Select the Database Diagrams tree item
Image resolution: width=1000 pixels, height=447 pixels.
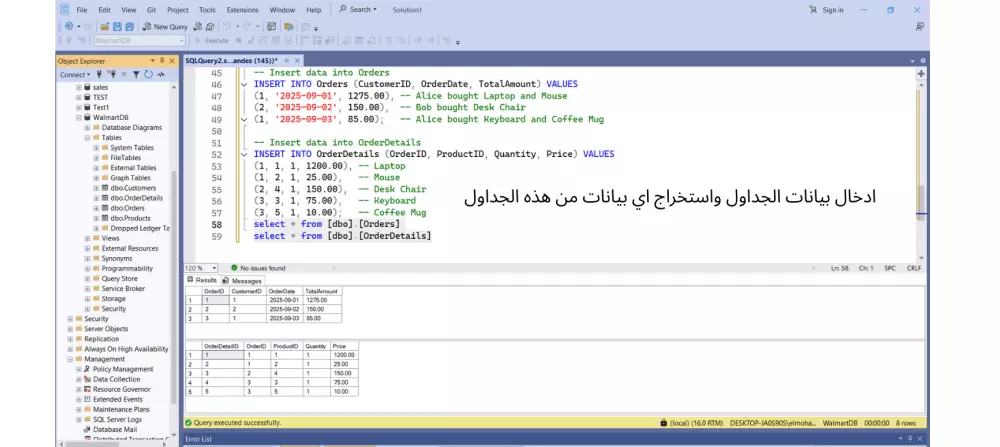click(131, 128)
